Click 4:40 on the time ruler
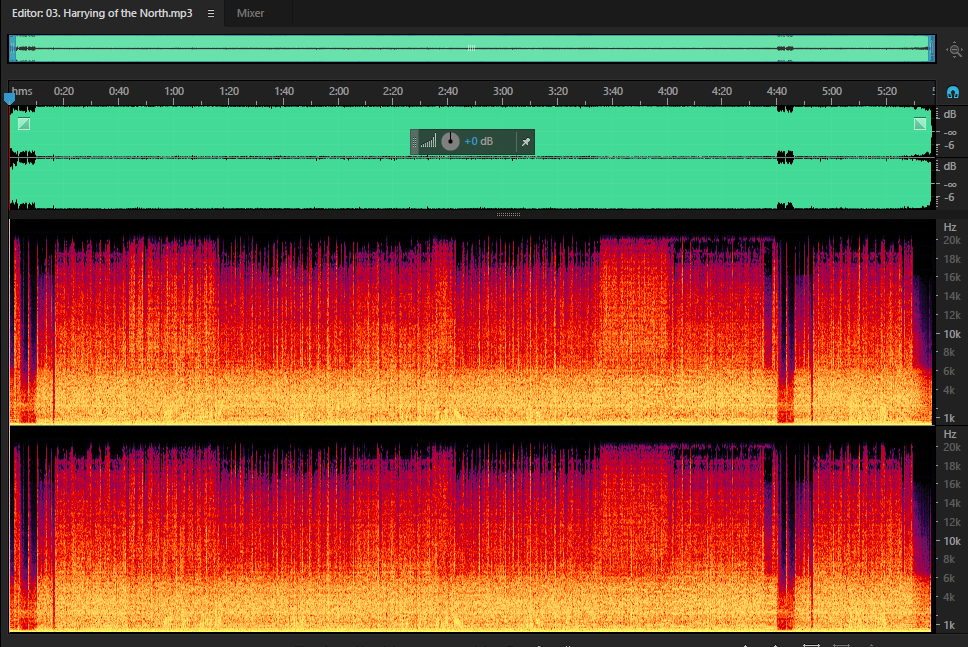Viewport: 968px width, 647px height. [777, 91]
